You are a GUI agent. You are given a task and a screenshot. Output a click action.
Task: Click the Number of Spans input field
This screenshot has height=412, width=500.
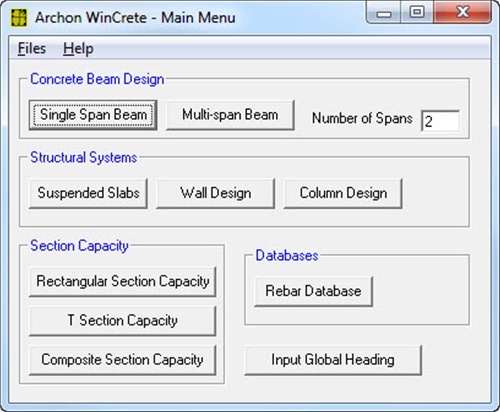click(441, 121)
